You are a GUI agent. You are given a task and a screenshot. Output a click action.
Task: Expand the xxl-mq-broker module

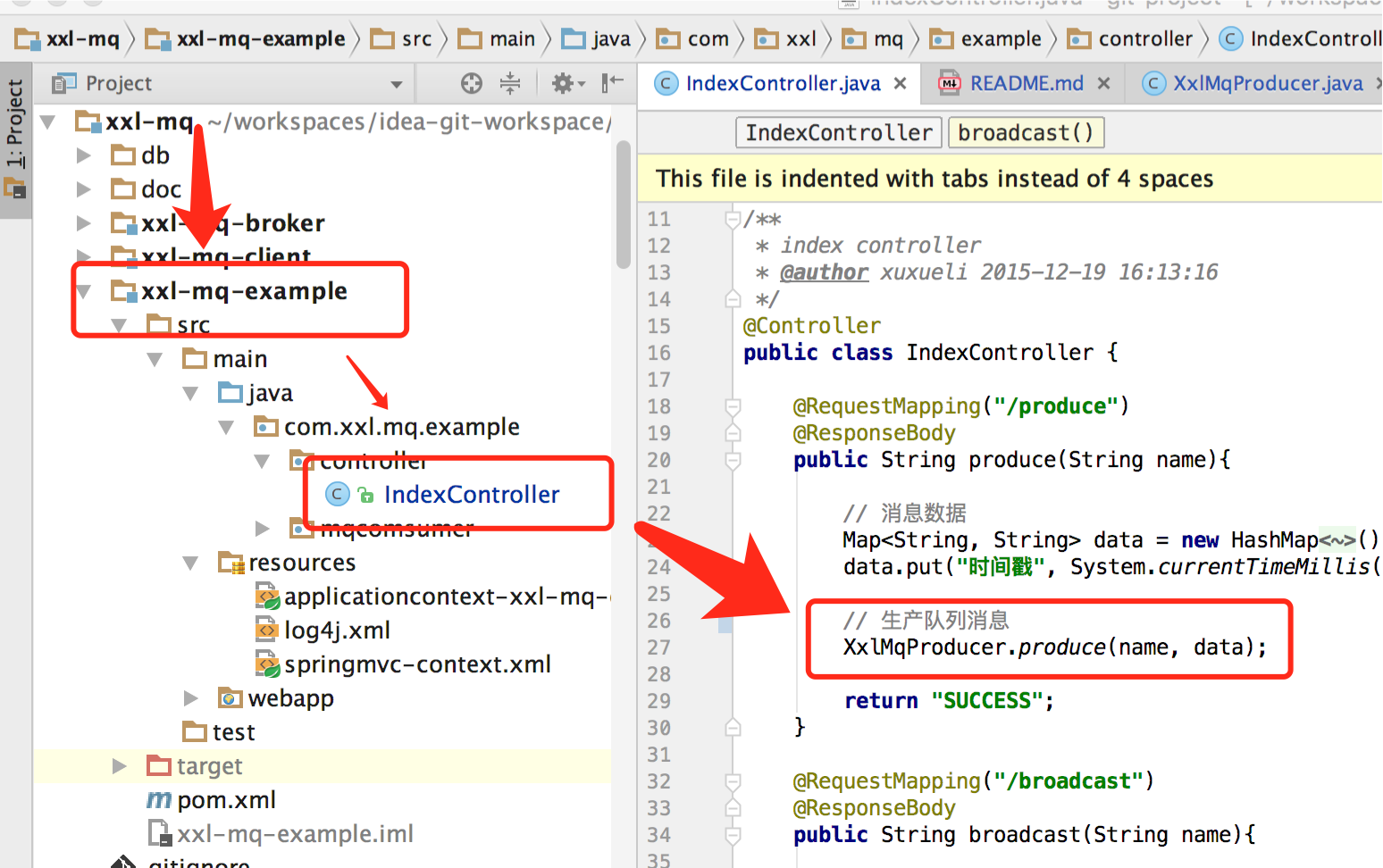[x=83, y=223]
